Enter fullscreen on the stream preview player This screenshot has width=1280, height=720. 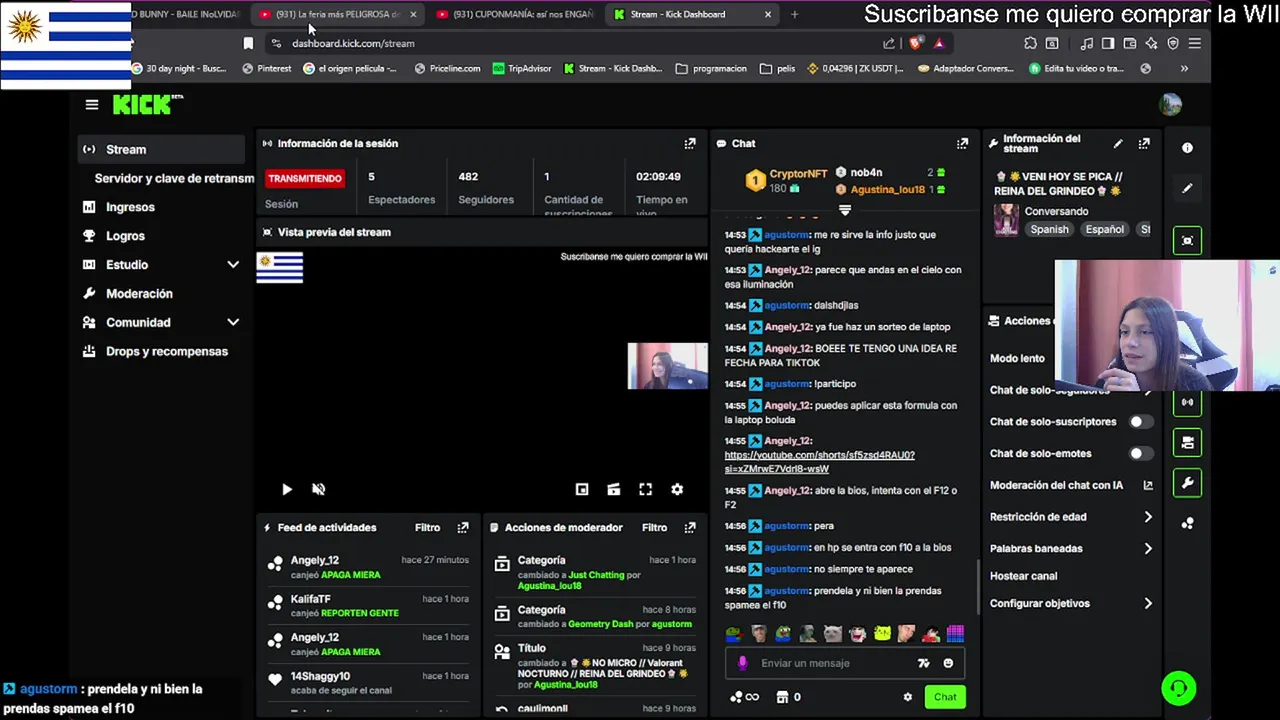click(x=645, y=489)
